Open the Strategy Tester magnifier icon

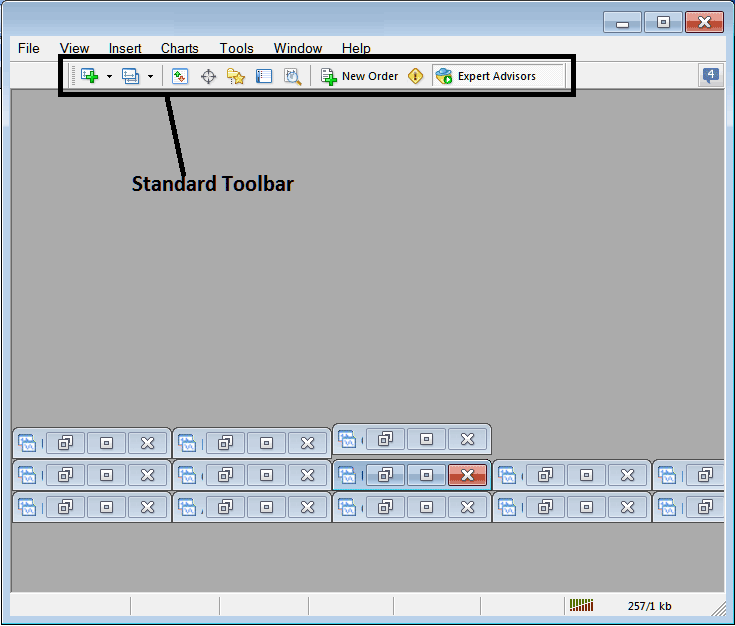(x=292, y=76)
